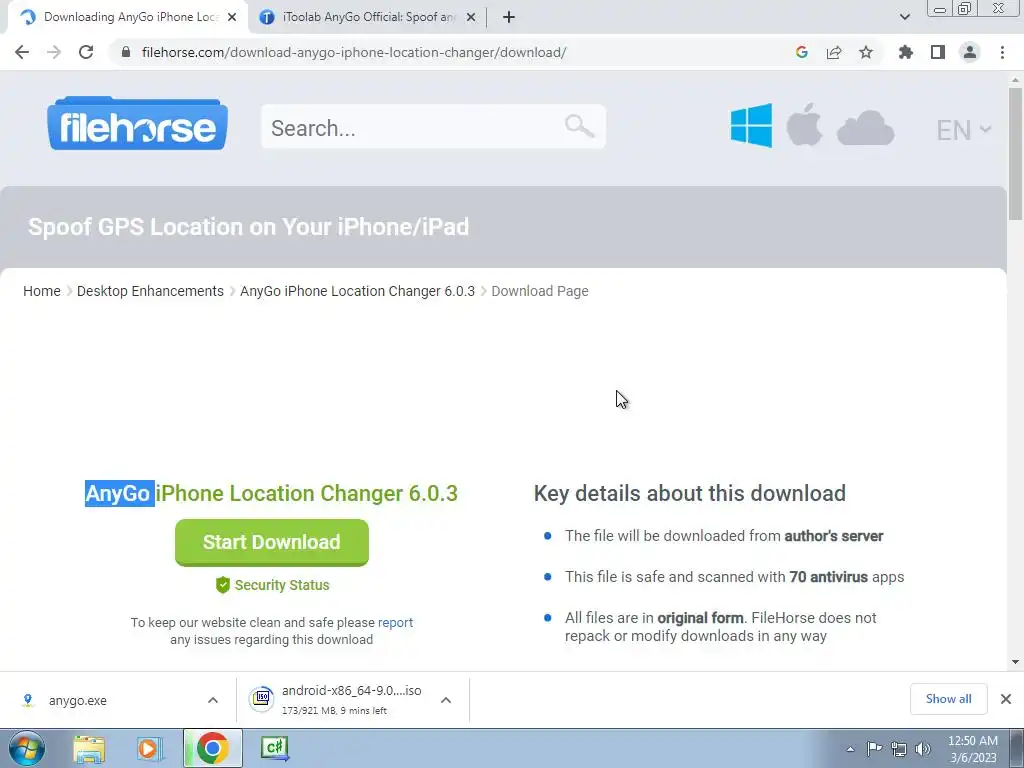Open Windows Start menu
The image size is (1024, 768).
(x=27, y=748)
